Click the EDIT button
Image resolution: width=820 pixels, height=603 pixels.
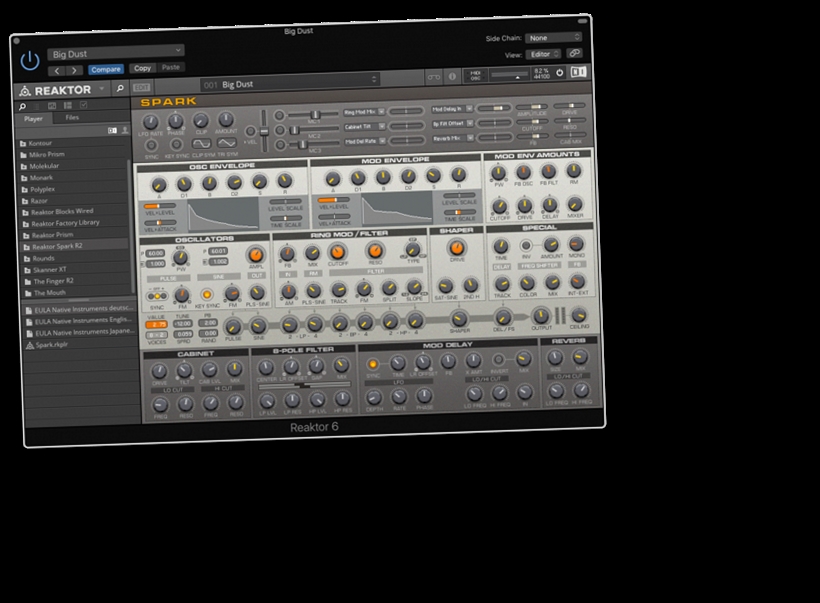click(x=141, y=88)
